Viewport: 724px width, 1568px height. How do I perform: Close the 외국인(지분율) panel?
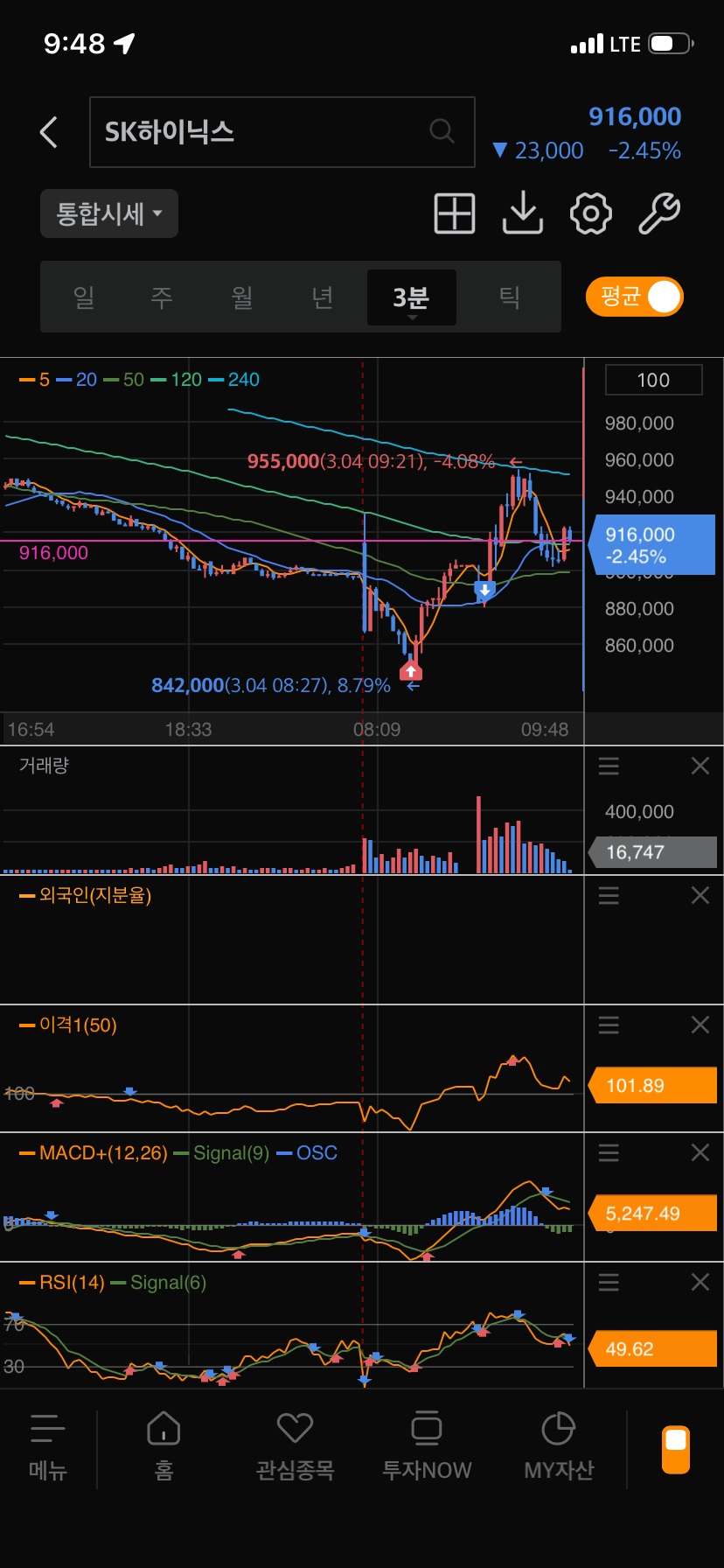coord(700,895)
